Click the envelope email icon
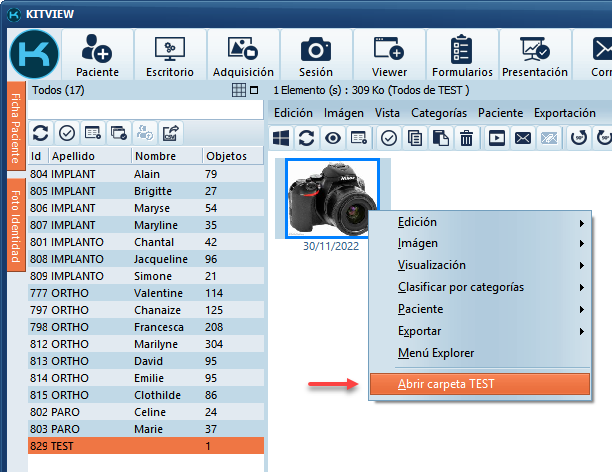Image resolution: width=612 pixels, height=472 pixels. [x=522, y=138]
